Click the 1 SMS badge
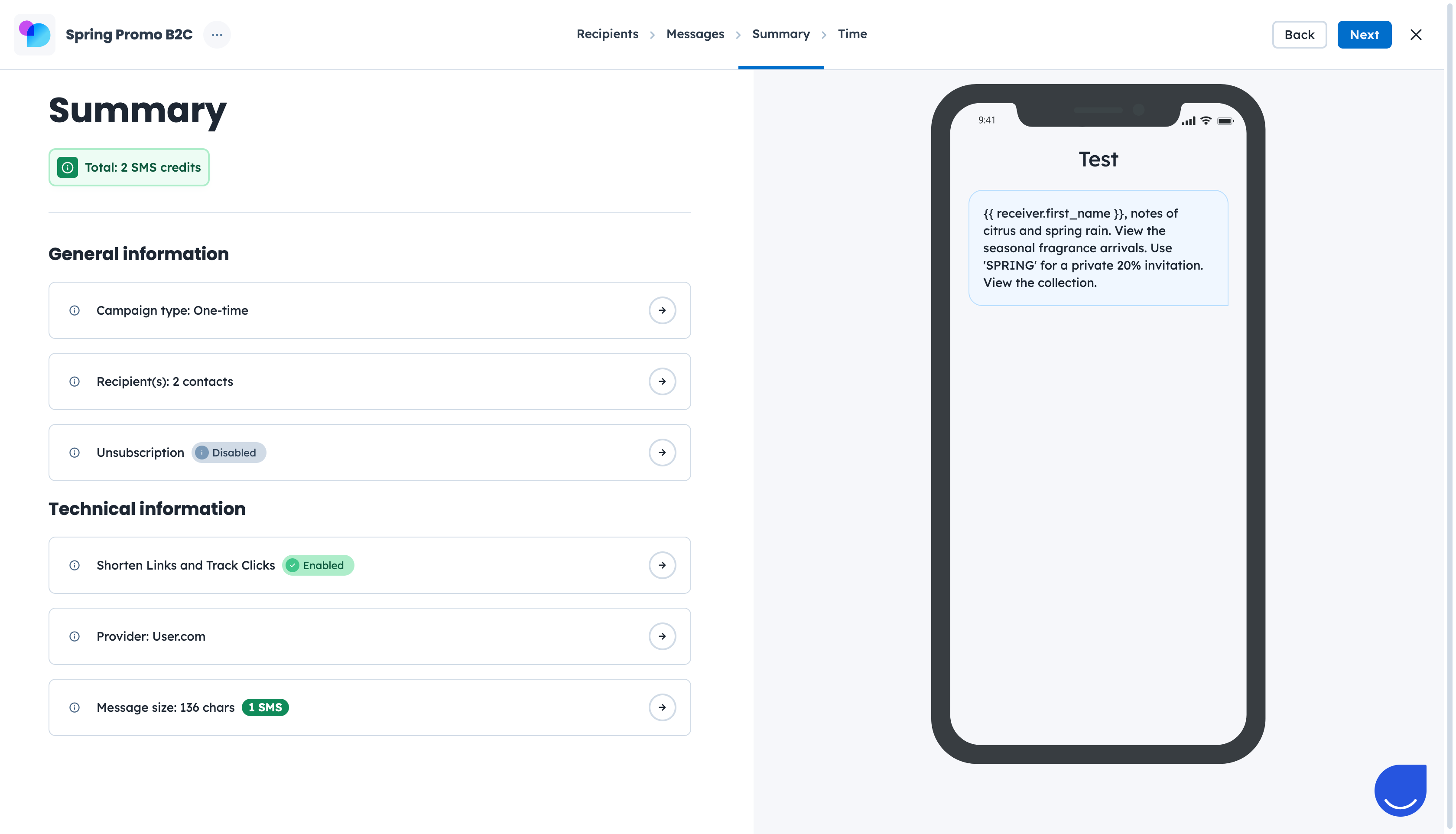The height and width of the screenshot is (834, 1456). pyautogui.click(x=265, y=707)
